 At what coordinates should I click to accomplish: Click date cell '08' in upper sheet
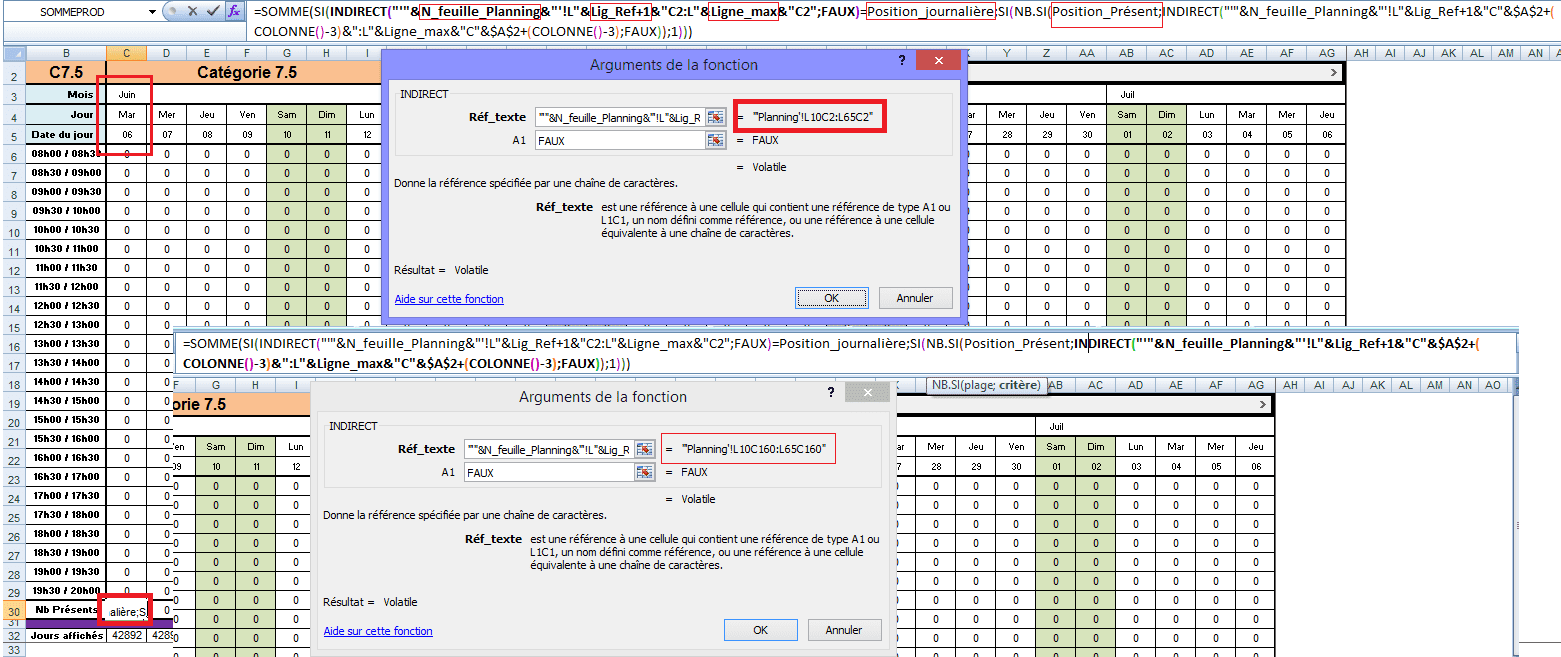[206, 134]
